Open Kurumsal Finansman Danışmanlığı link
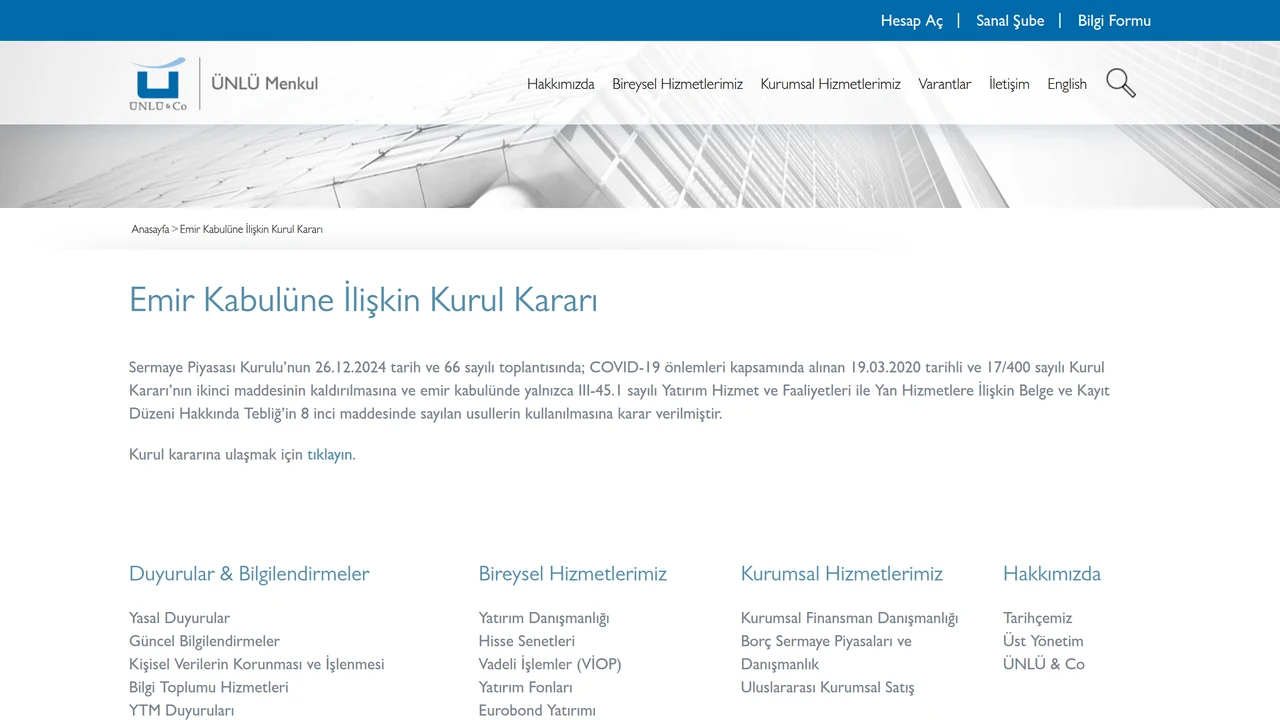Image resolution: width=1280 pixels, height=720 pixels. (x=849, y=618)
